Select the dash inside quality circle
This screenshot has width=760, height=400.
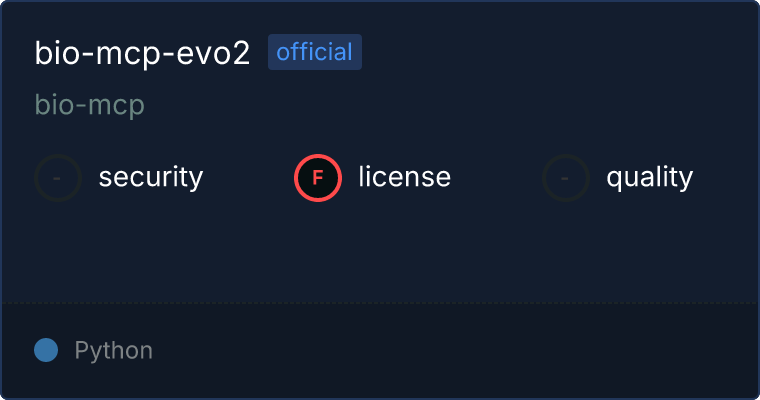(x=565, y=178)
